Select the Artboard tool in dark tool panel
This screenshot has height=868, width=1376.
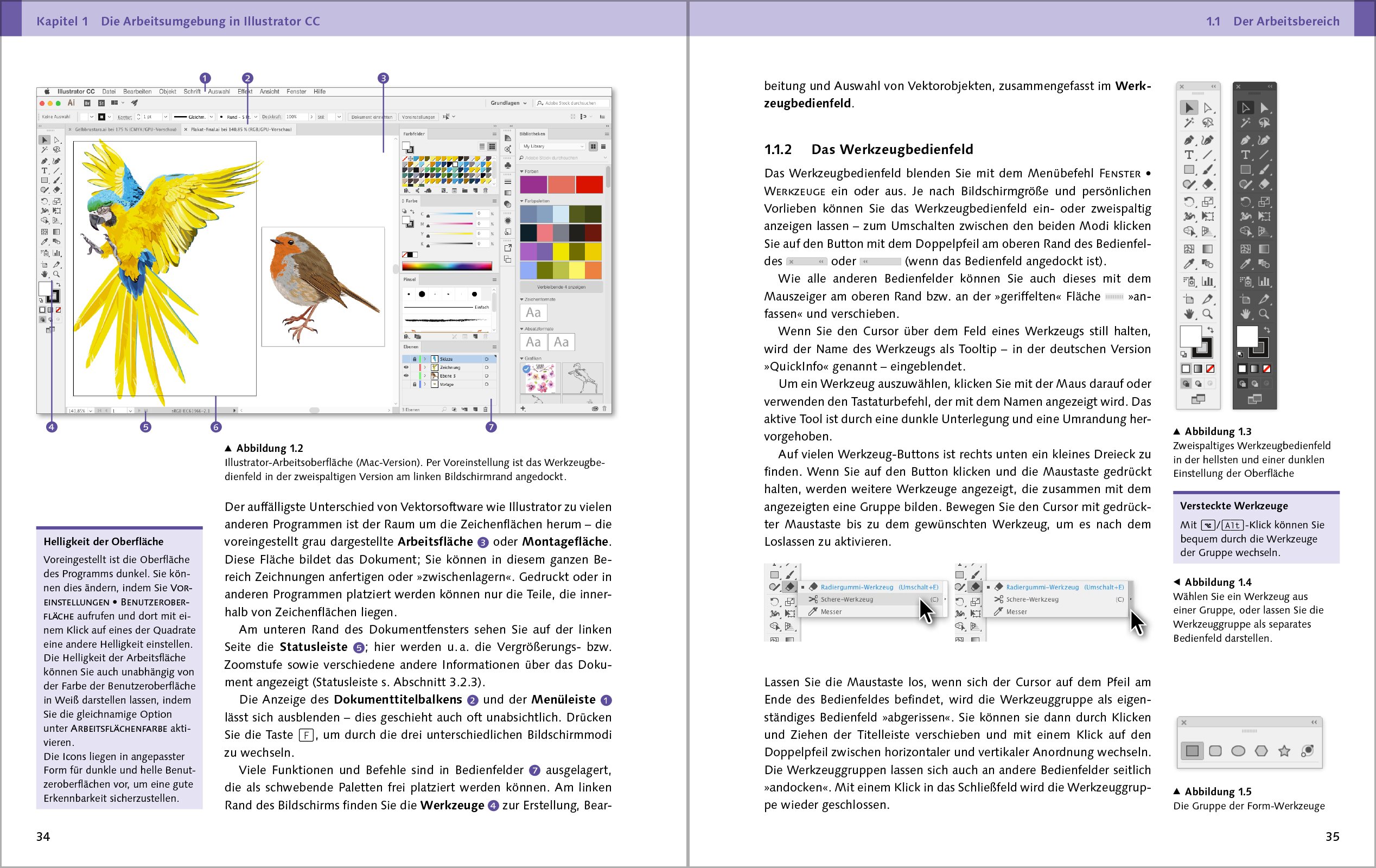[1246, 299]
